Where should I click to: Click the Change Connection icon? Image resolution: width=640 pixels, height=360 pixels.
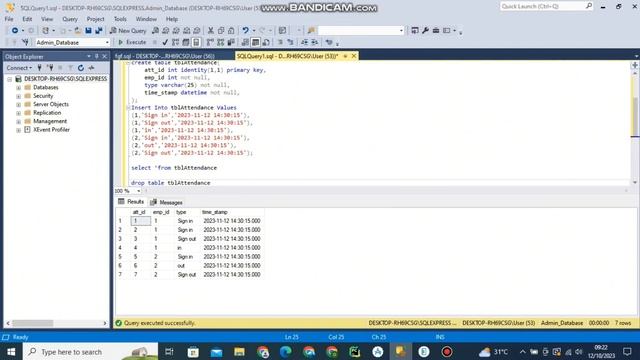click(x=25, y=42)
